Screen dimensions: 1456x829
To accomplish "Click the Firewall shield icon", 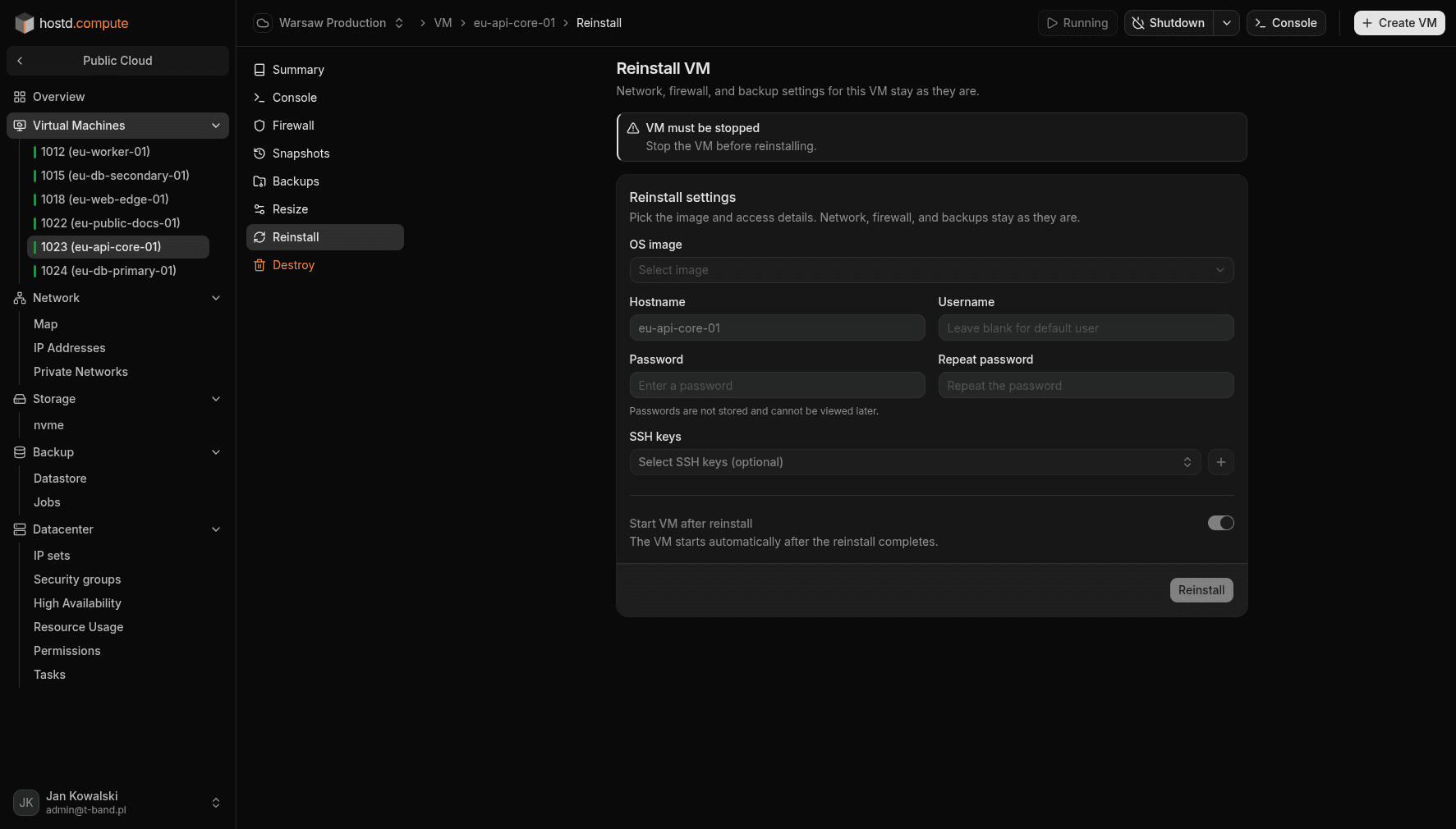I will click(x=260, y=126).
